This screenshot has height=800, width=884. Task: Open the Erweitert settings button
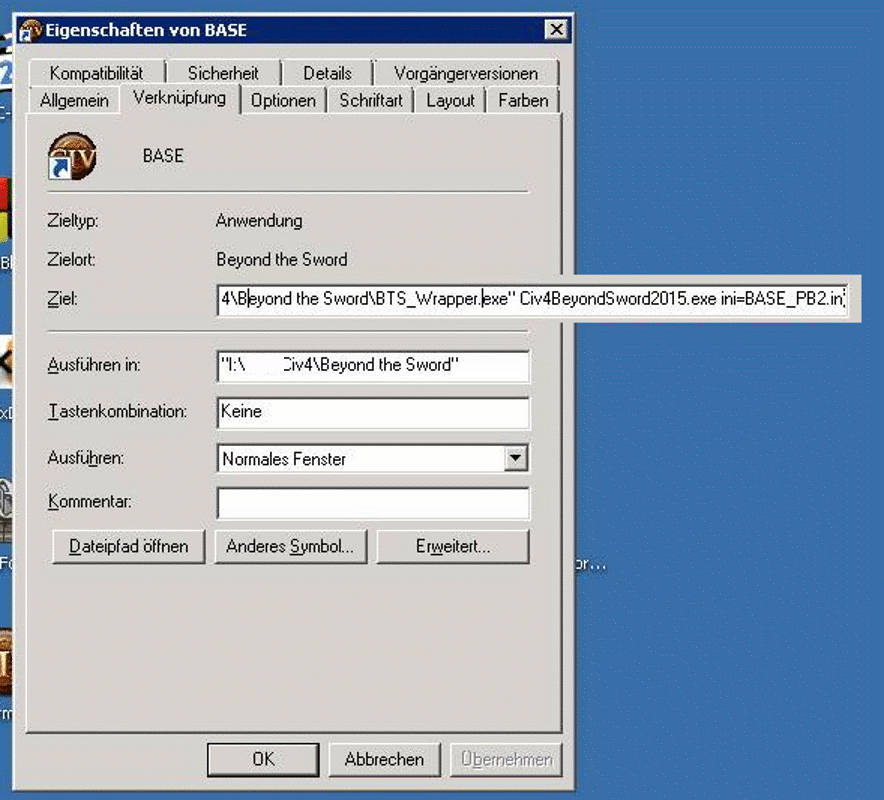[453, 547]
